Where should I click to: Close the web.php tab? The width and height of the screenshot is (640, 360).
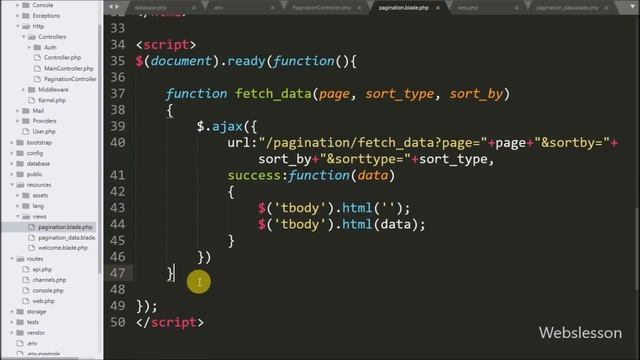516,8
